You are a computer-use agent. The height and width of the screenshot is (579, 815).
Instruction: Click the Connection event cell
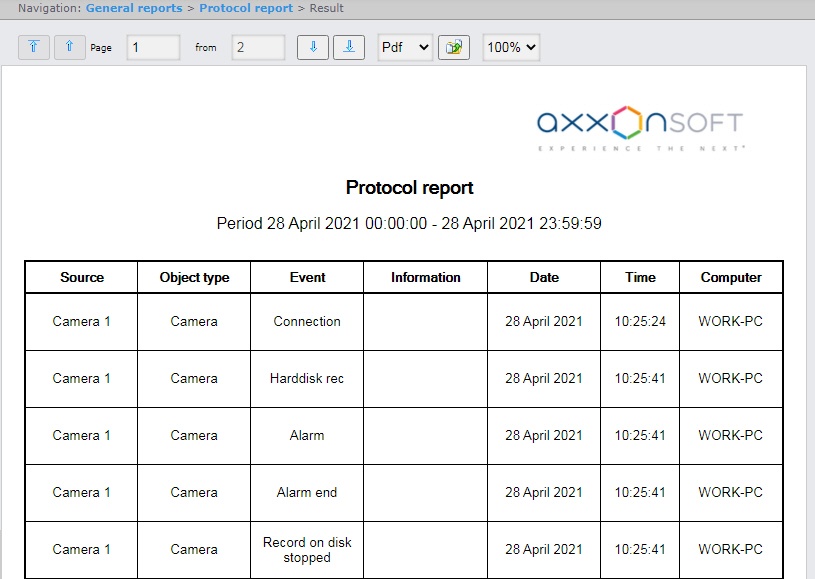[307, 322]
